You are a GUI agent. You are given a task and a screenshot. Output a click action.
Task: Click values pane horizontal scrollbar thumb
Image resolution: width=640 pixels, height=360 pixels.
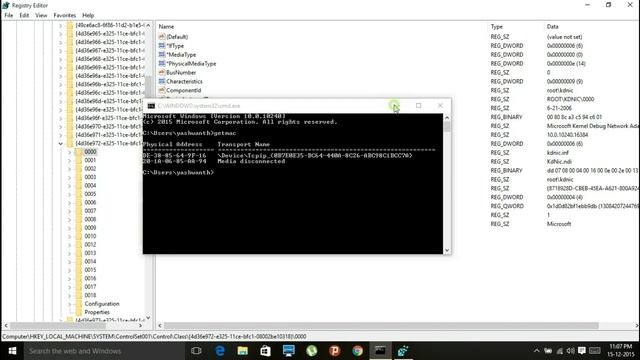tap(381, 326)
